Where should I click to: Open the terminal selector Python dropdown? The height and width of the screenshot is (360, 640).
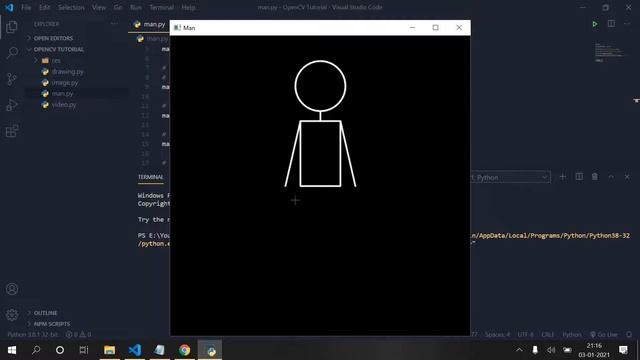[x=509, y=177]
